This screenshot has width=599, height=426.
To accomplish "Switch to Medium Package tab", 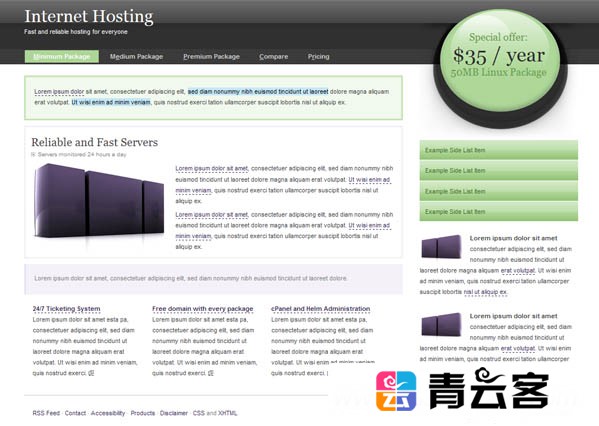I will click(136, 57).
